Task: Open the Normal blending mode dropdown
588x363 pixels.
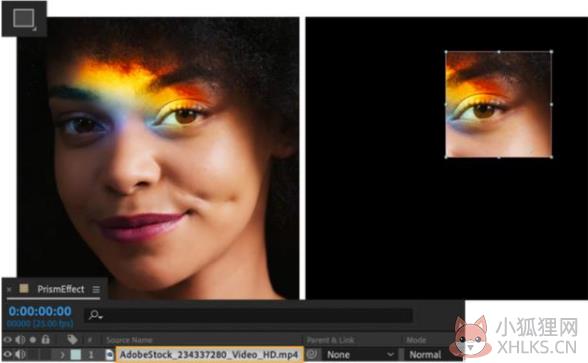Action: (x=425, y=354)
